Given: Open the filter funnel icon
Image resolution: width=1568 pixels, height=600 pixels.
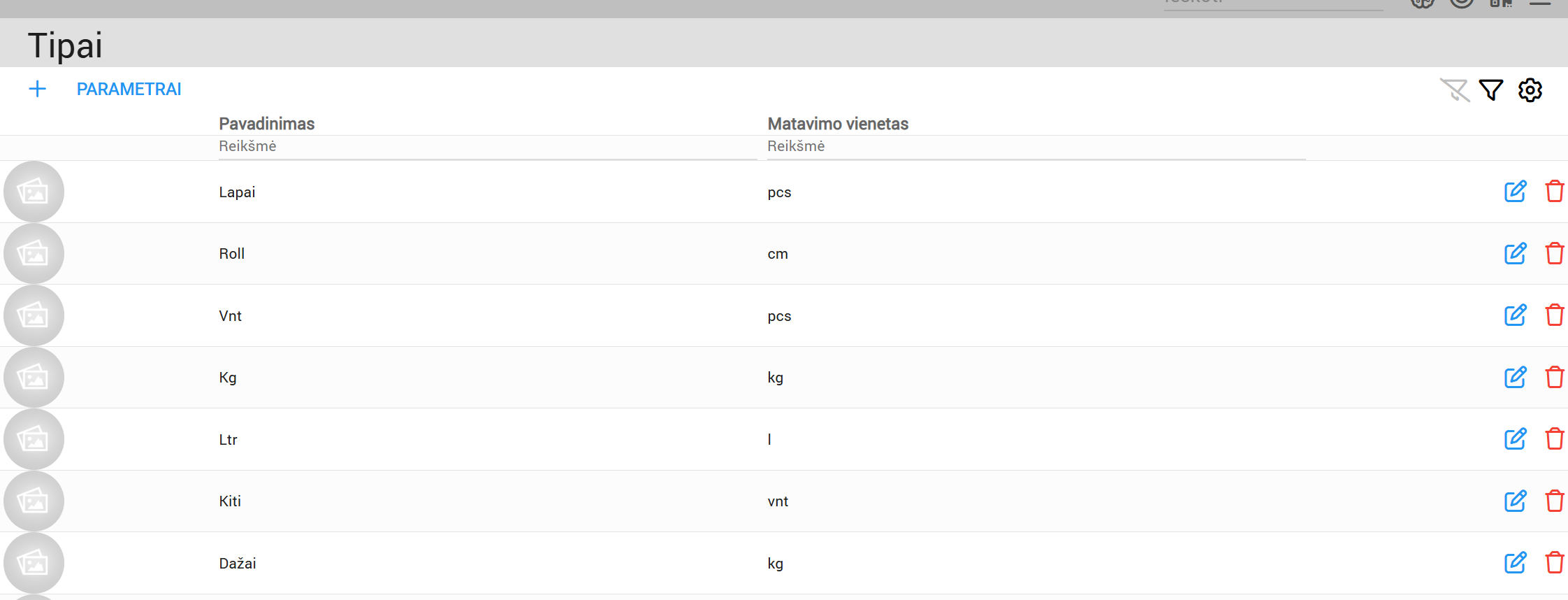Looking at the screenshot, I should pyautogui.click(x=1491, y=90).
